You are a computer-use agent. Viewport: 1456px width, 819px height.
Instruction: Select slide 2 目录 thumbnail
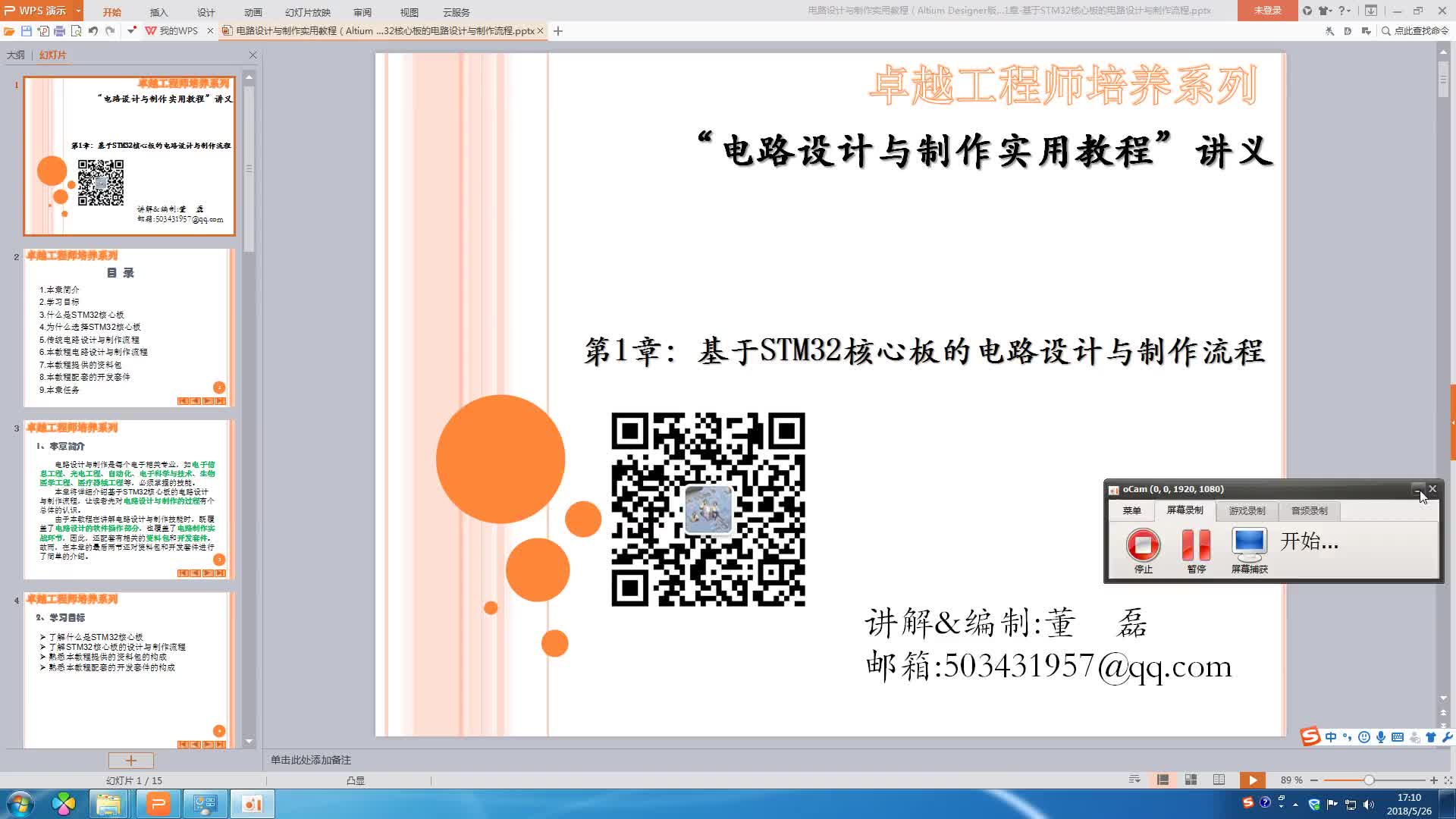pyautogui.click(x=130, y=328)
